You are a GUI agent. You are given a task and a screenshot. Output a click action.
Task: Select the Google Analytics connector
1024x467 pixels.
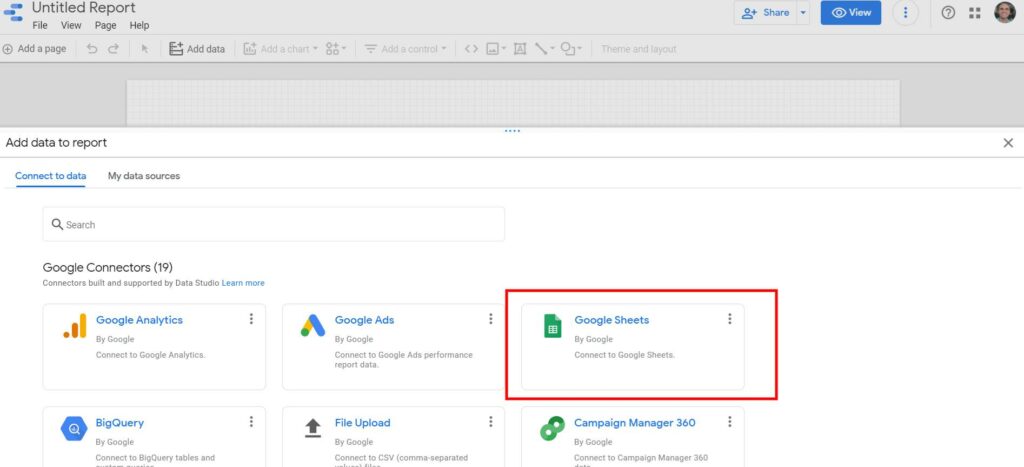154,347
